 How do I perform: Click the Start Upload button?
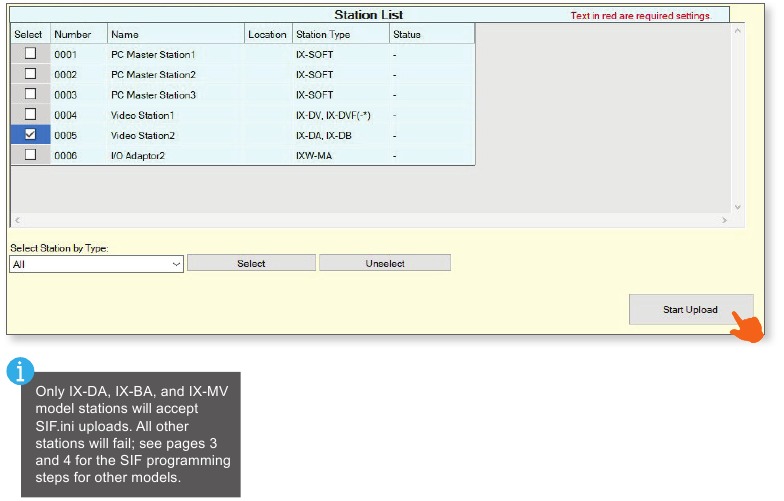coord(690,310)
